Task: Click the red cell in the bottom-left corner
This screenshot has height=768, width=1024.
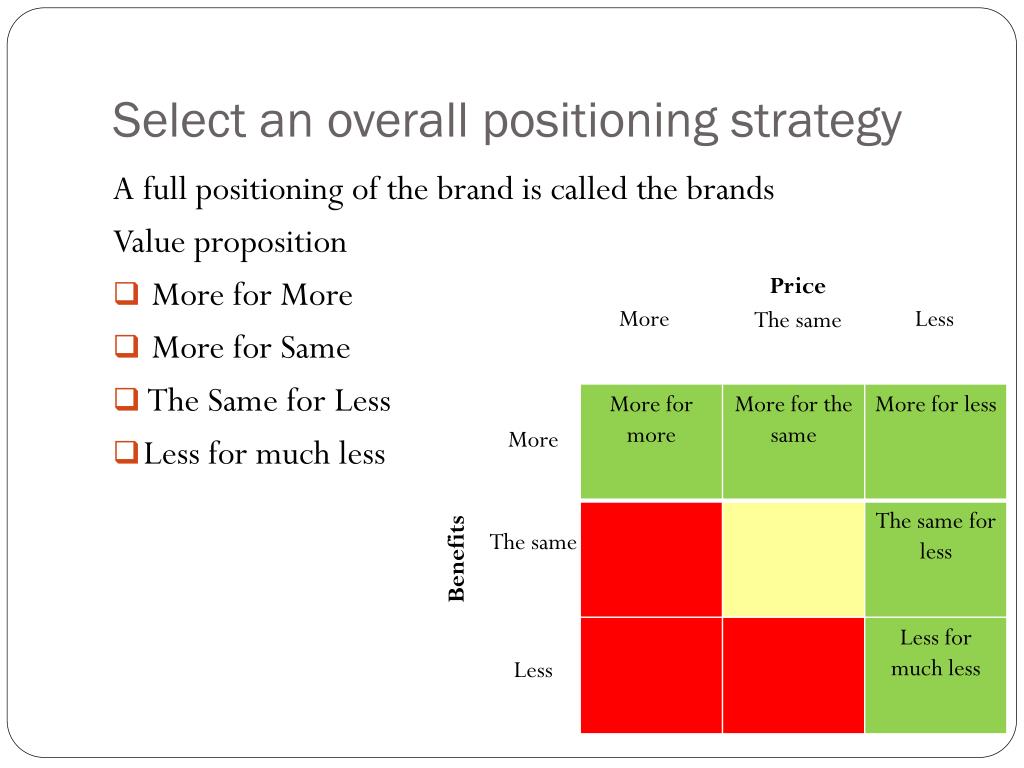Action: tap(651, 675)
